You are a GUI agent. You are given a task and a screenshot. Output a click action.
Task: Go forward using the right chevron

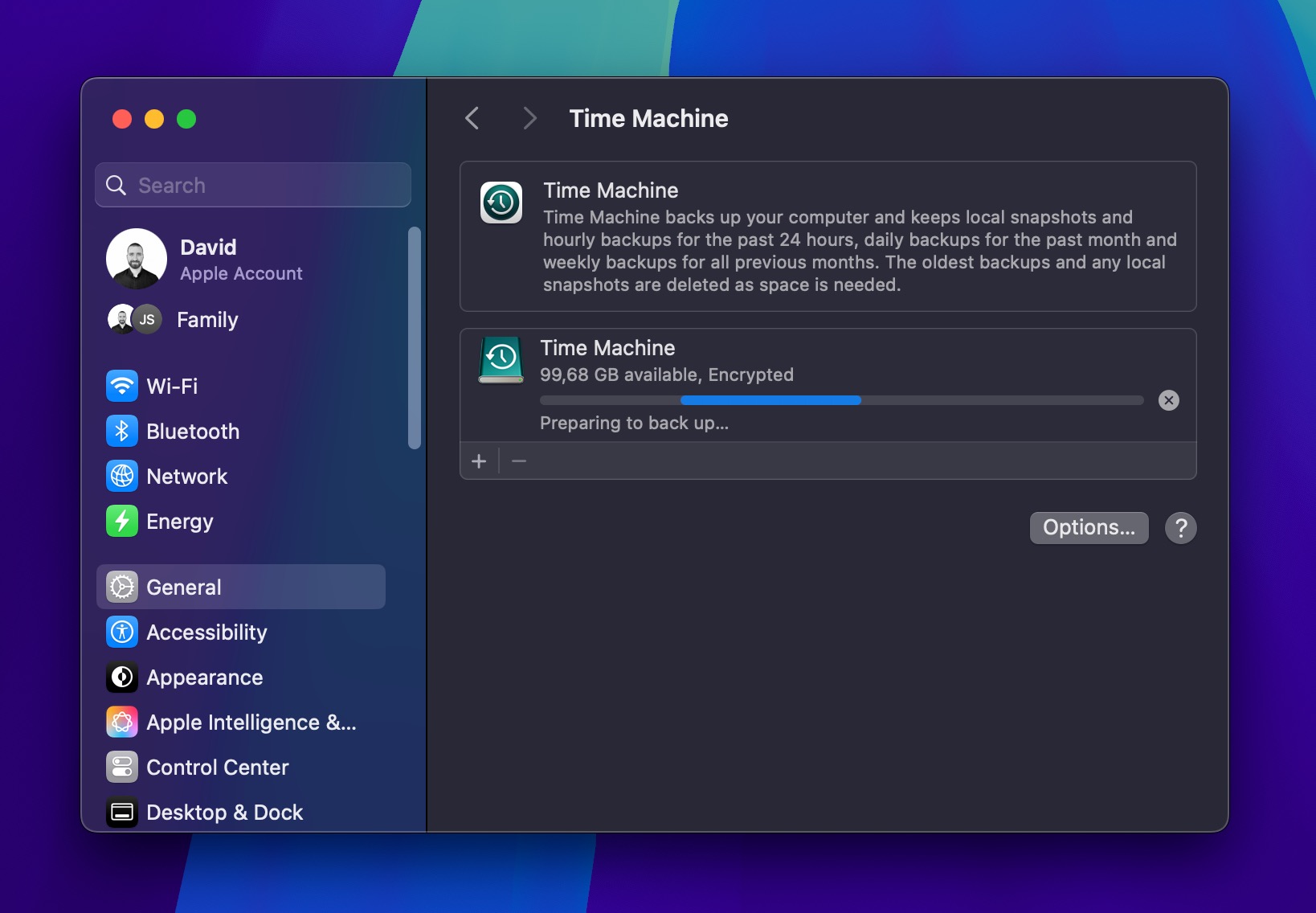click(x=529, y=117)
